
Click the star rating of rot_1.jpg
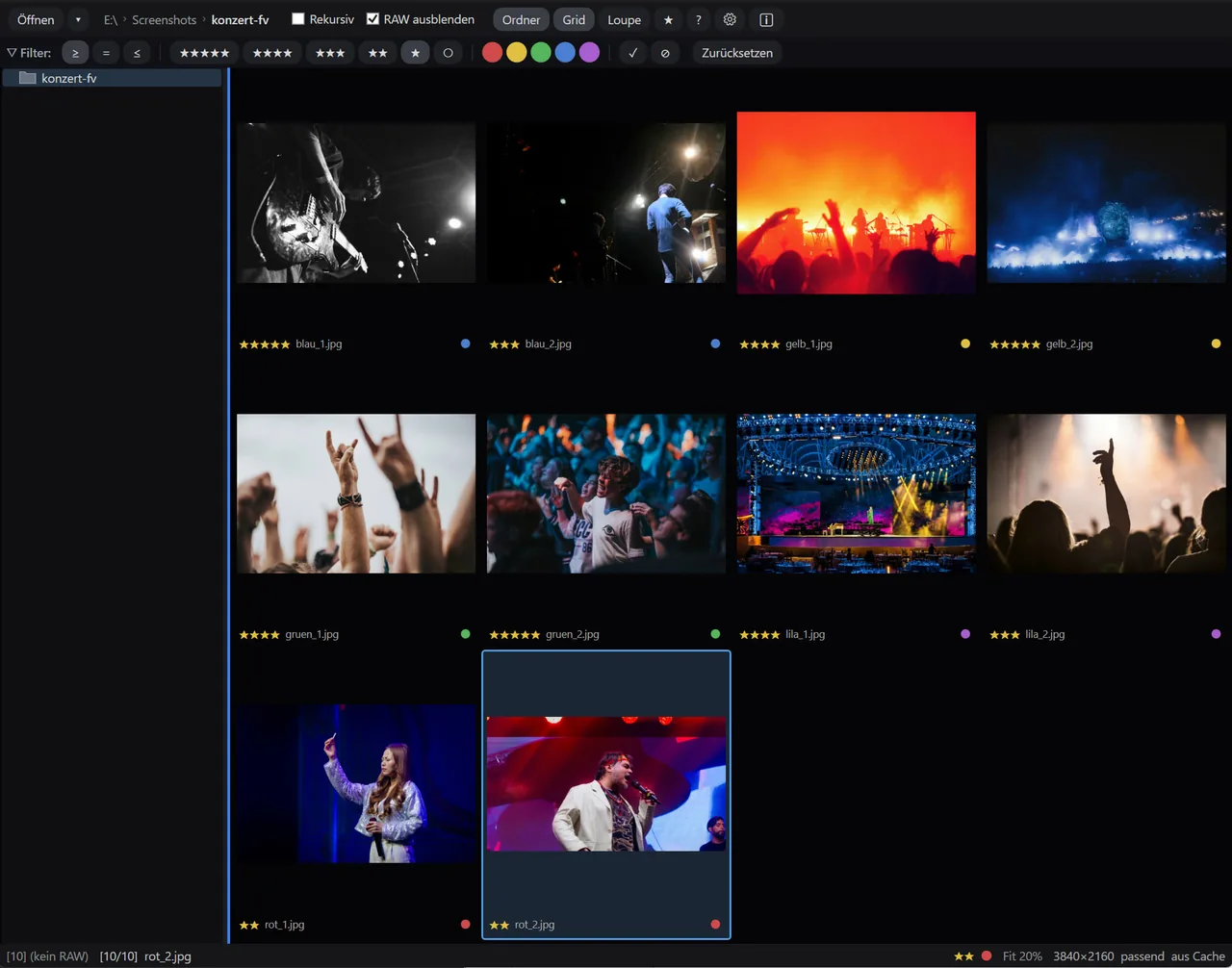(249, 925)
